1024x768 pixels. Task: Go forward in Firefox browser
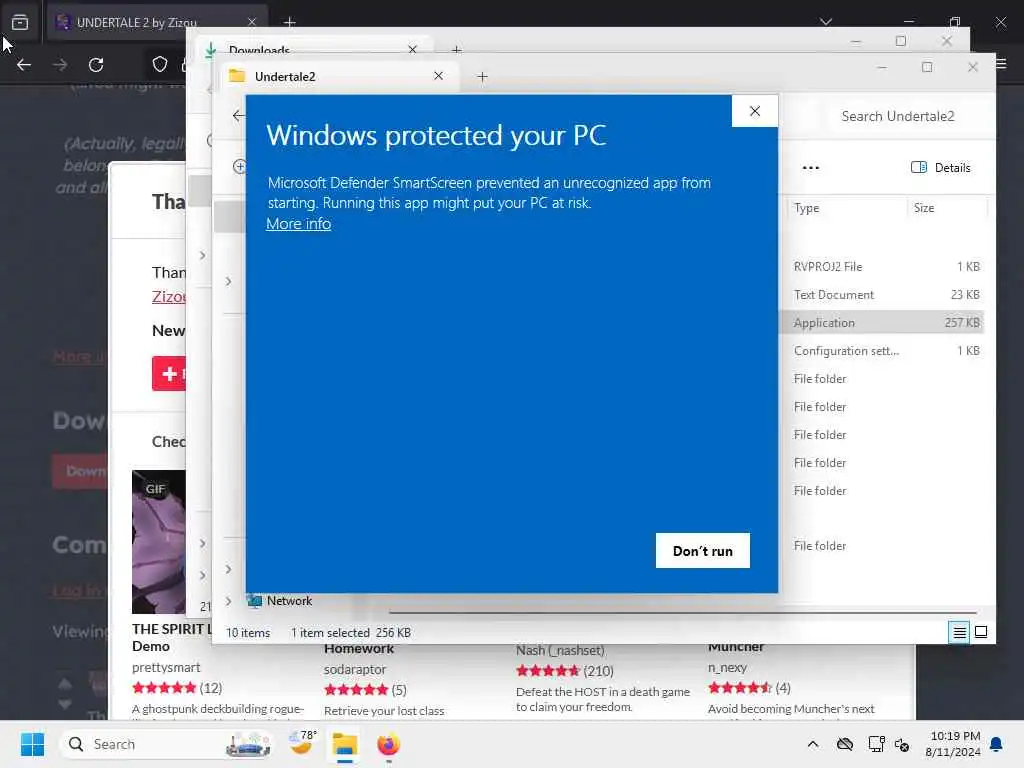coord(60,65)
